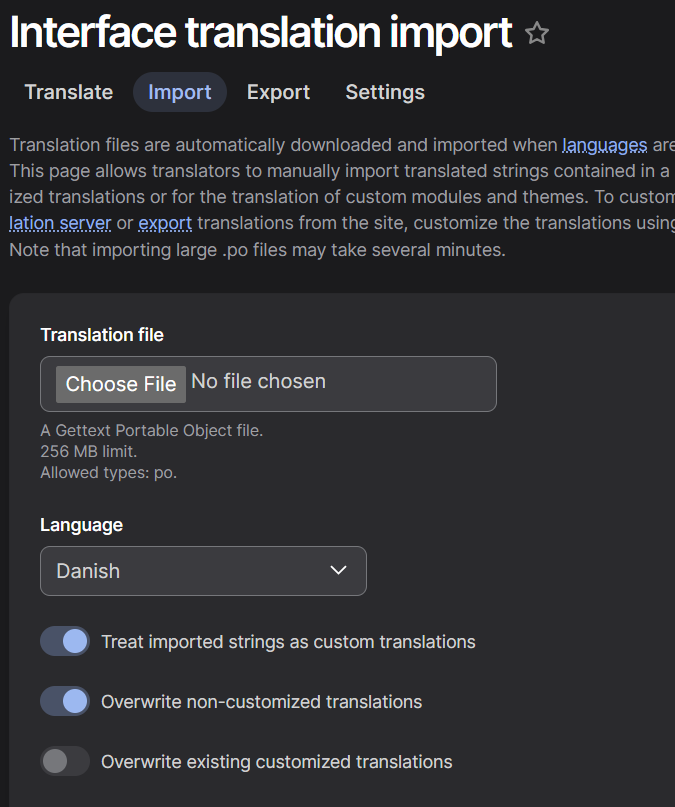Click the Translation file upload area
The width and height of the screenshot is (675, 807).
268,384
